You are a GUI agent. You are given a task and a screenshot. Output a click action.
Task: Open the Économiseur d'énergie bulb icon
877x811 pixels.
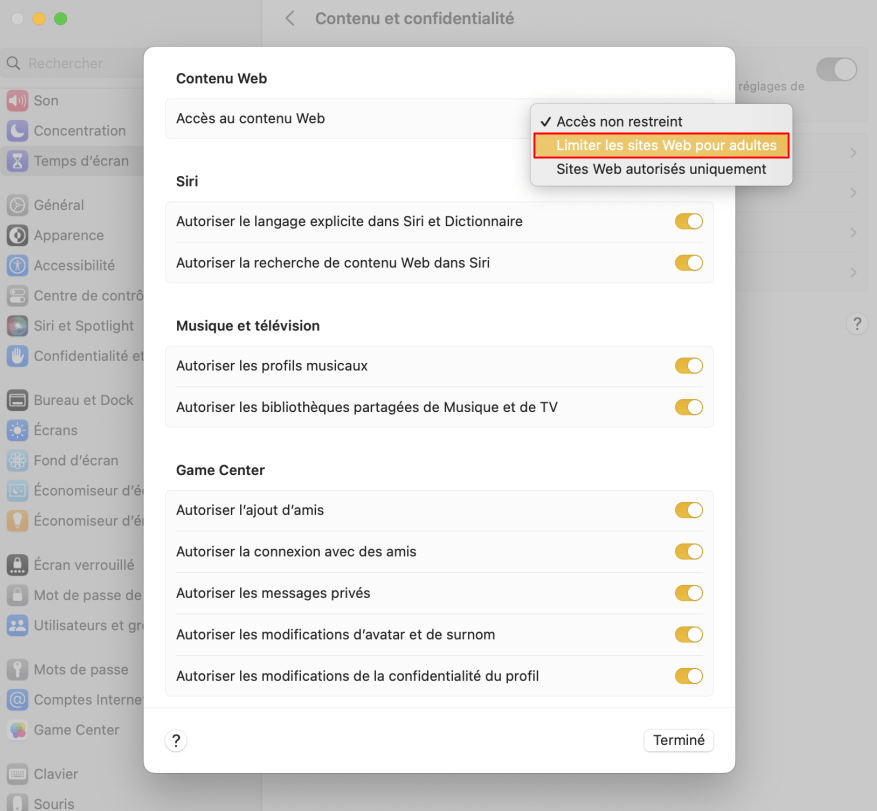click(17, 521)
